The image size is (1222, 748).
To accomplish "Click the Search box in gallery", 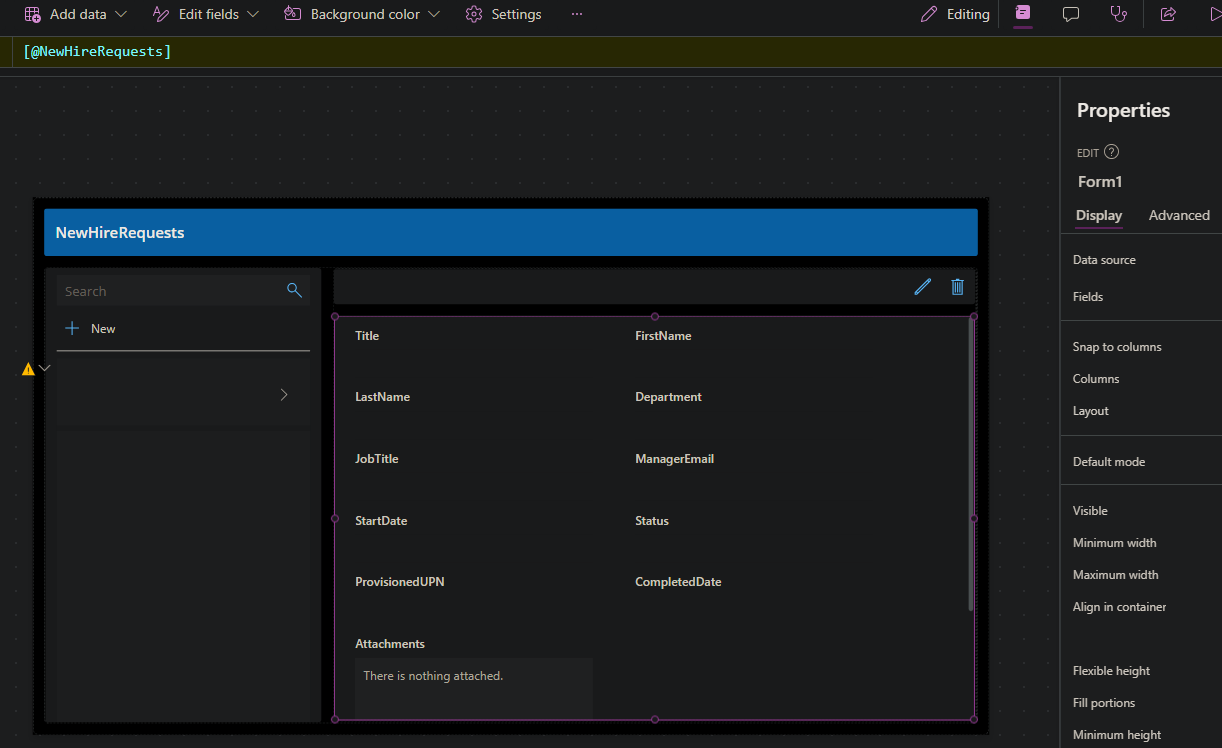I will tap(183, 291).
